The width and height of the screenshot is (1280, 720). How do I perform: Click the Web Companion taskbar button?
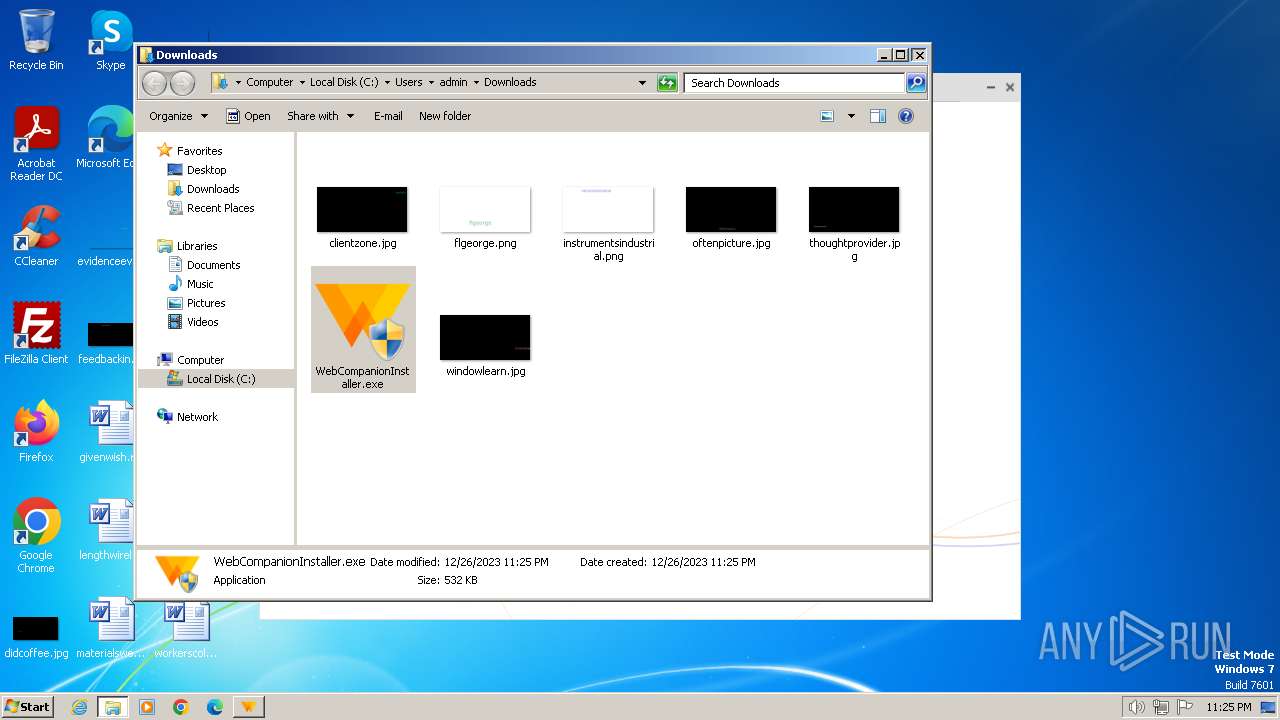[x=248, y=707]
